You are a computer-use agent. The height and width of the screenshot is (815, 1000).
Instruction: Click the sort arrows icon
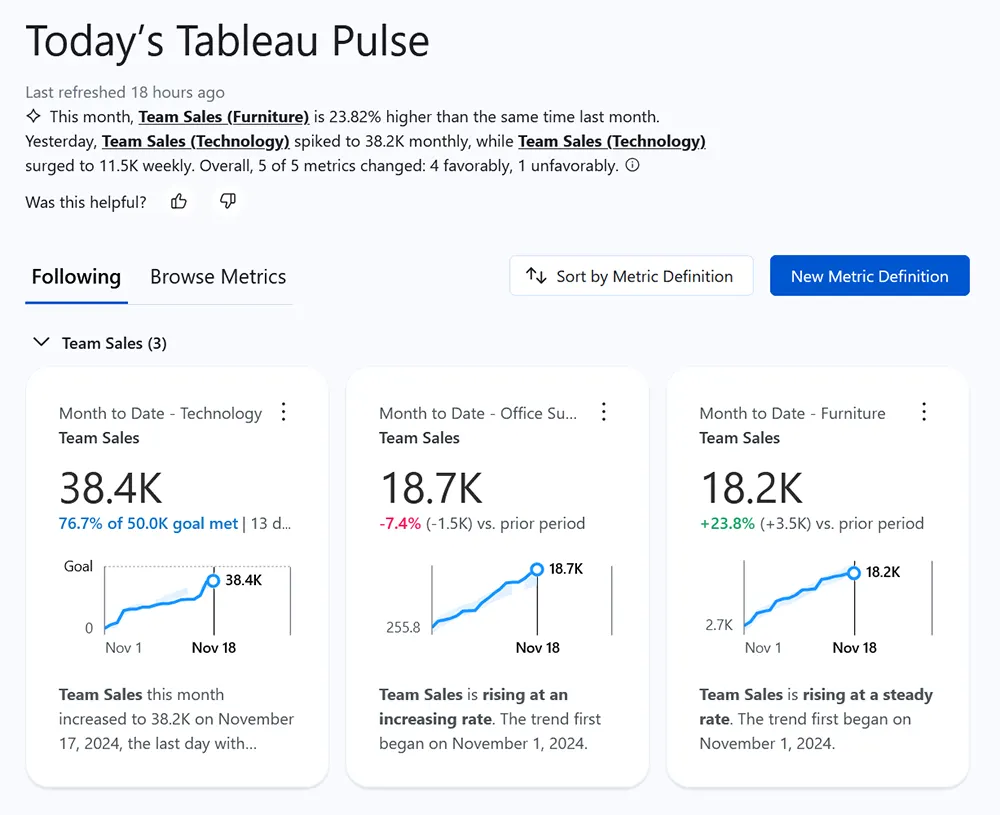point(536,276)
